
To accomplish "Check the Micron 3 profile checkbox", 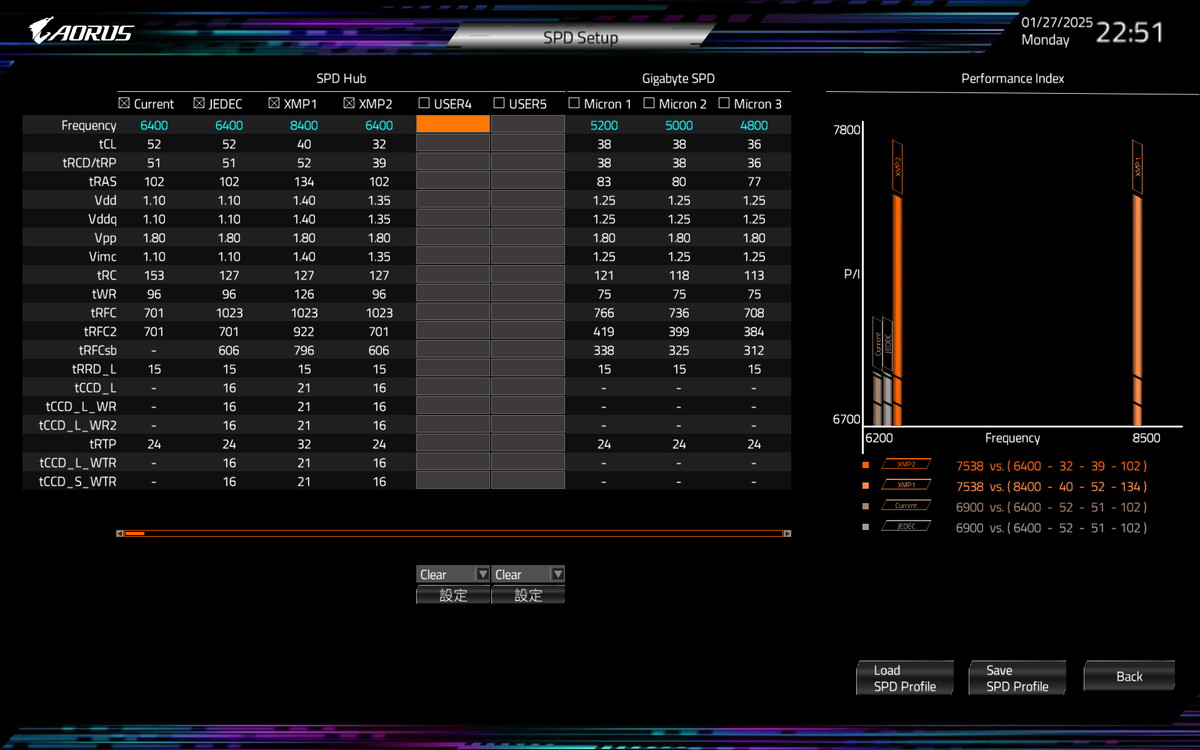I will tap(724, 103).
